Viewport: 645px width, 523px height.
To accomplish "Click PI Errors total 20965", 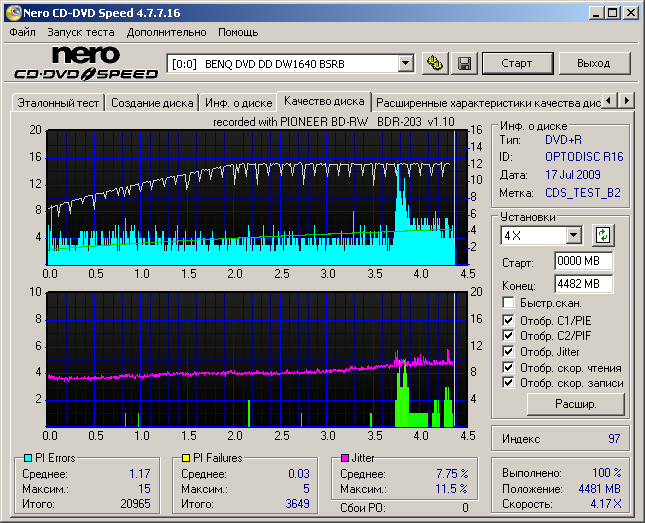I will (135, 504).
